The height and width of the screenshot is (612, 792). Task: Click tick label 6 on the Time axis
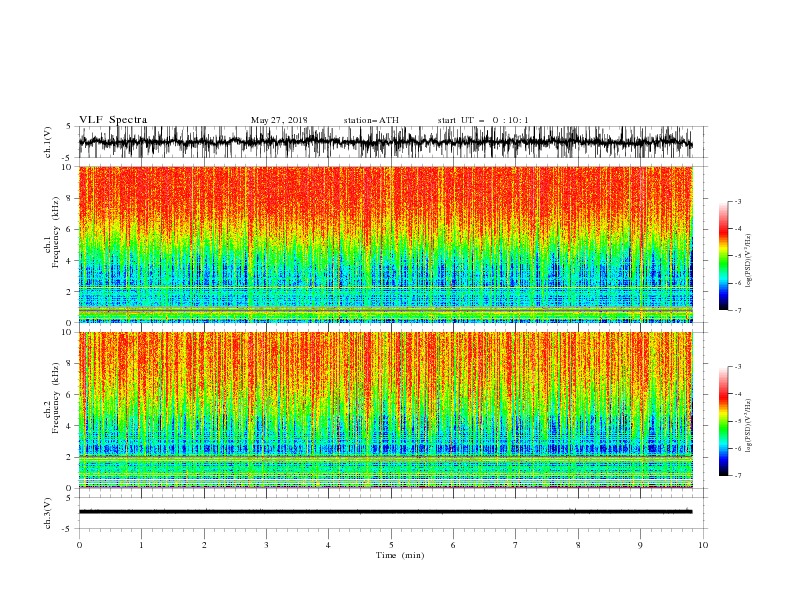click(453, 545)
